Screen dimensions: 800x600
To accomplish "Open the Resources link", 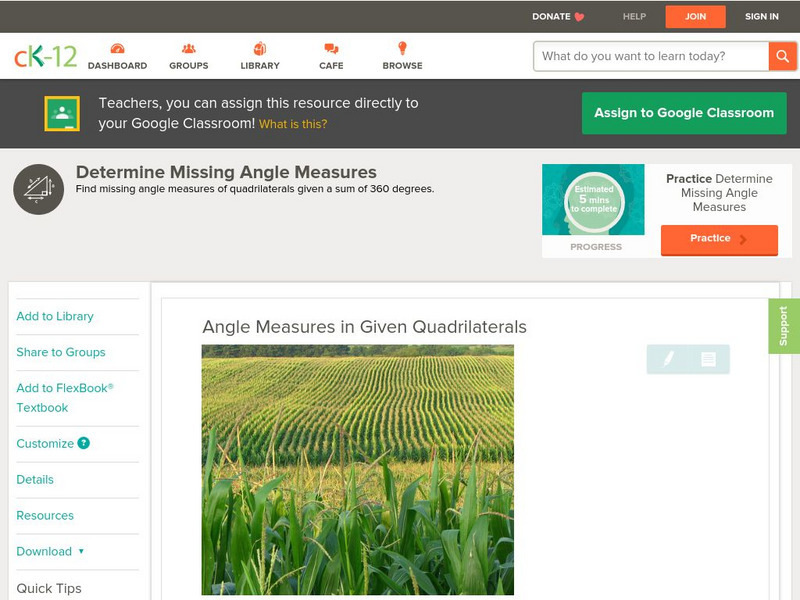I will (45, 515).
